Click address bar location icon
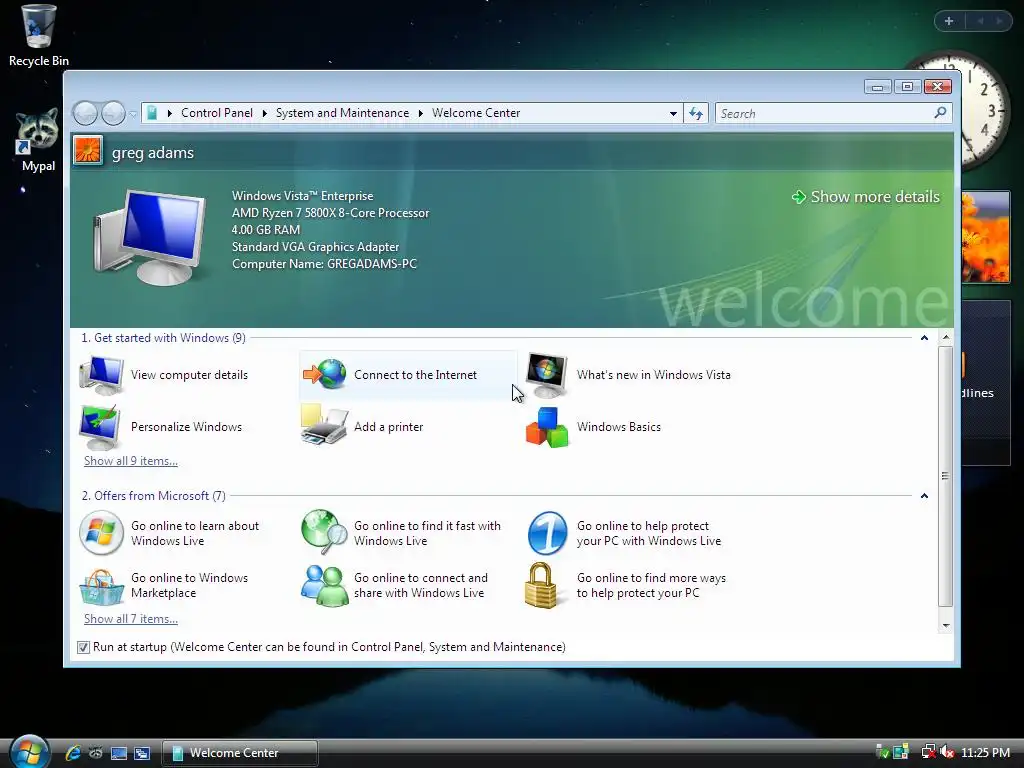Image resolution: width=1024 pixels, height=768 pixels. pos(152,114)
